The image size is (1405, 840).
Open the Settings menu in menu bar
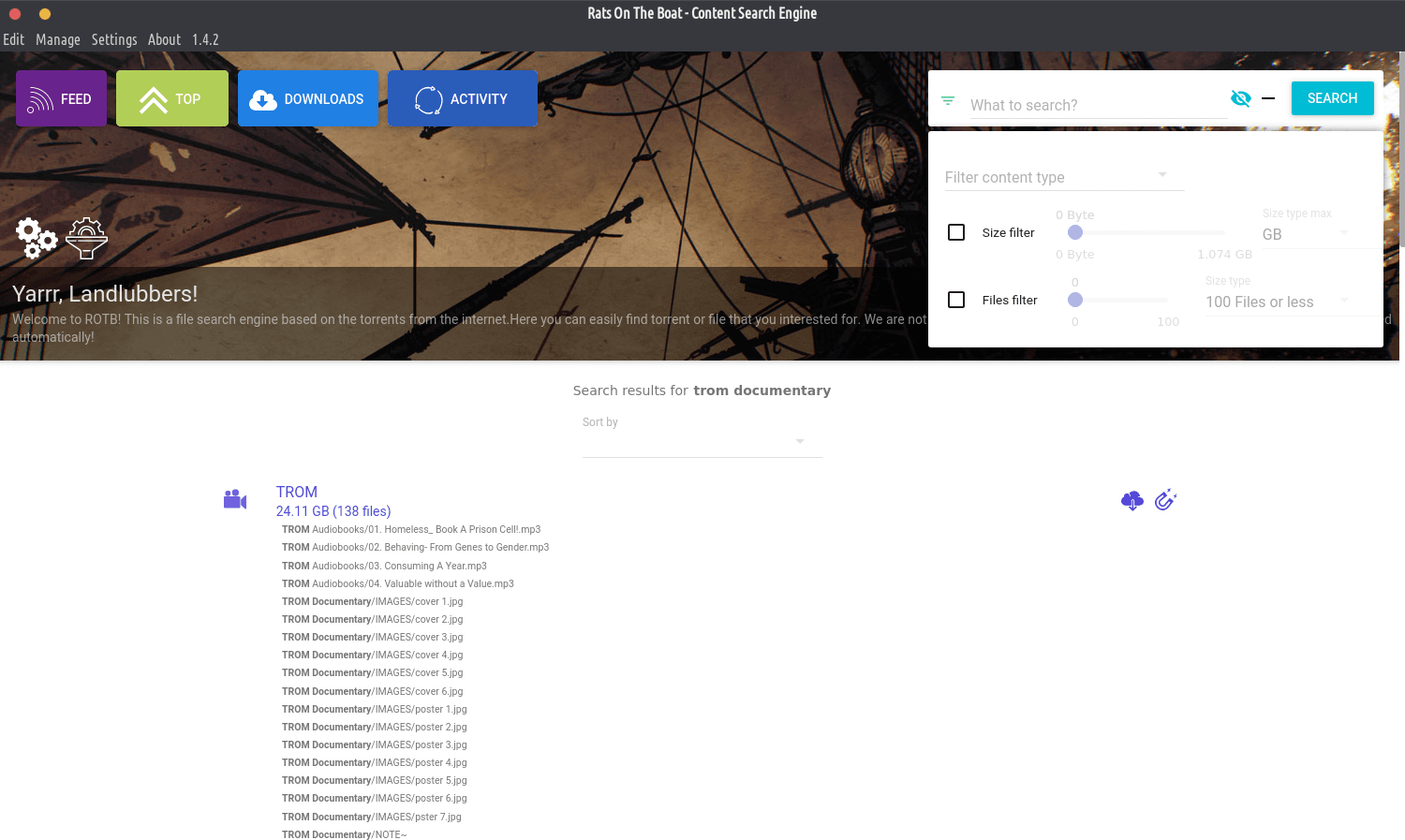point(114,39)
